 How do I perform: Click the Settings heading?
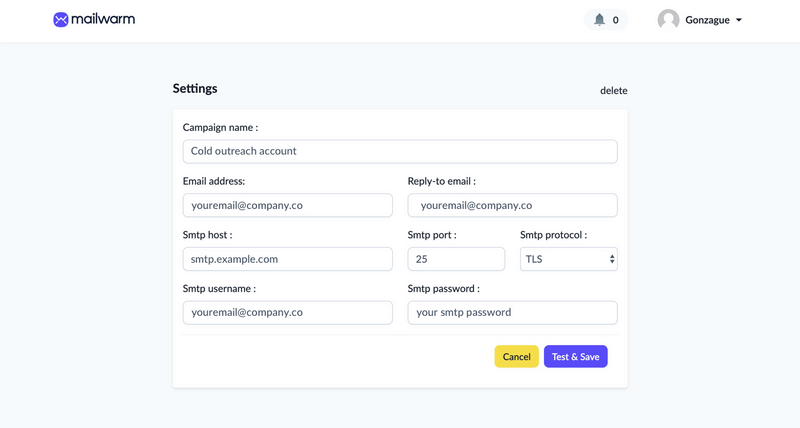pyautogui.click(x=195, y=88)
